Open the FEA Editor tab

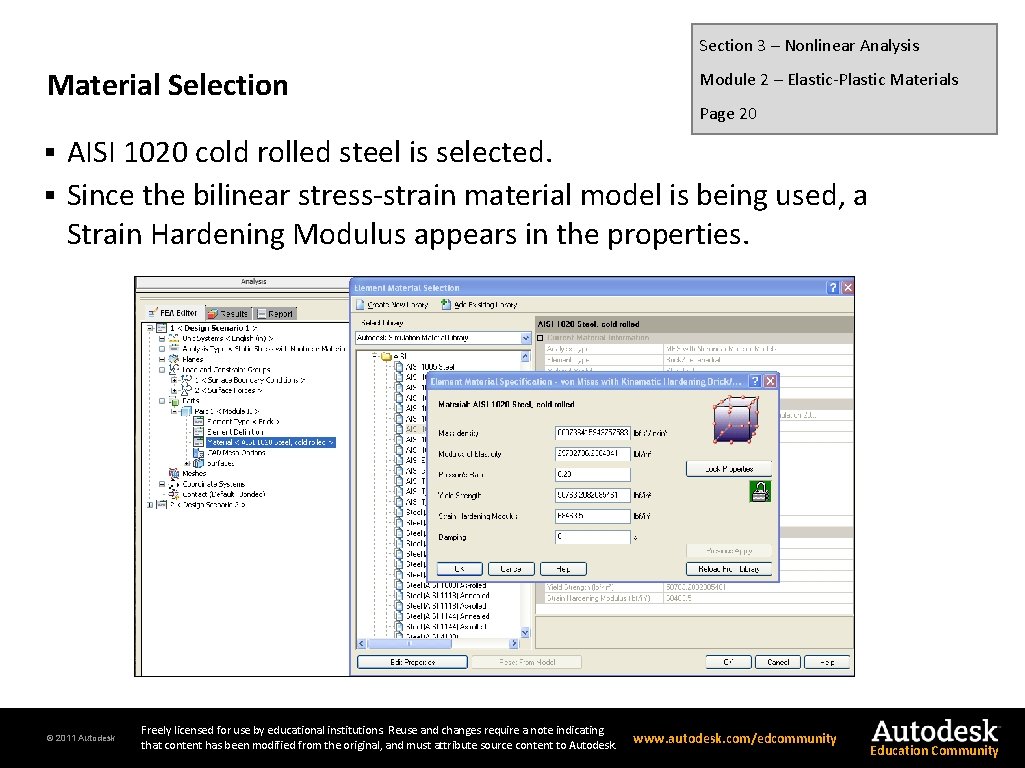pyautogui.click(x=173, y=313)
